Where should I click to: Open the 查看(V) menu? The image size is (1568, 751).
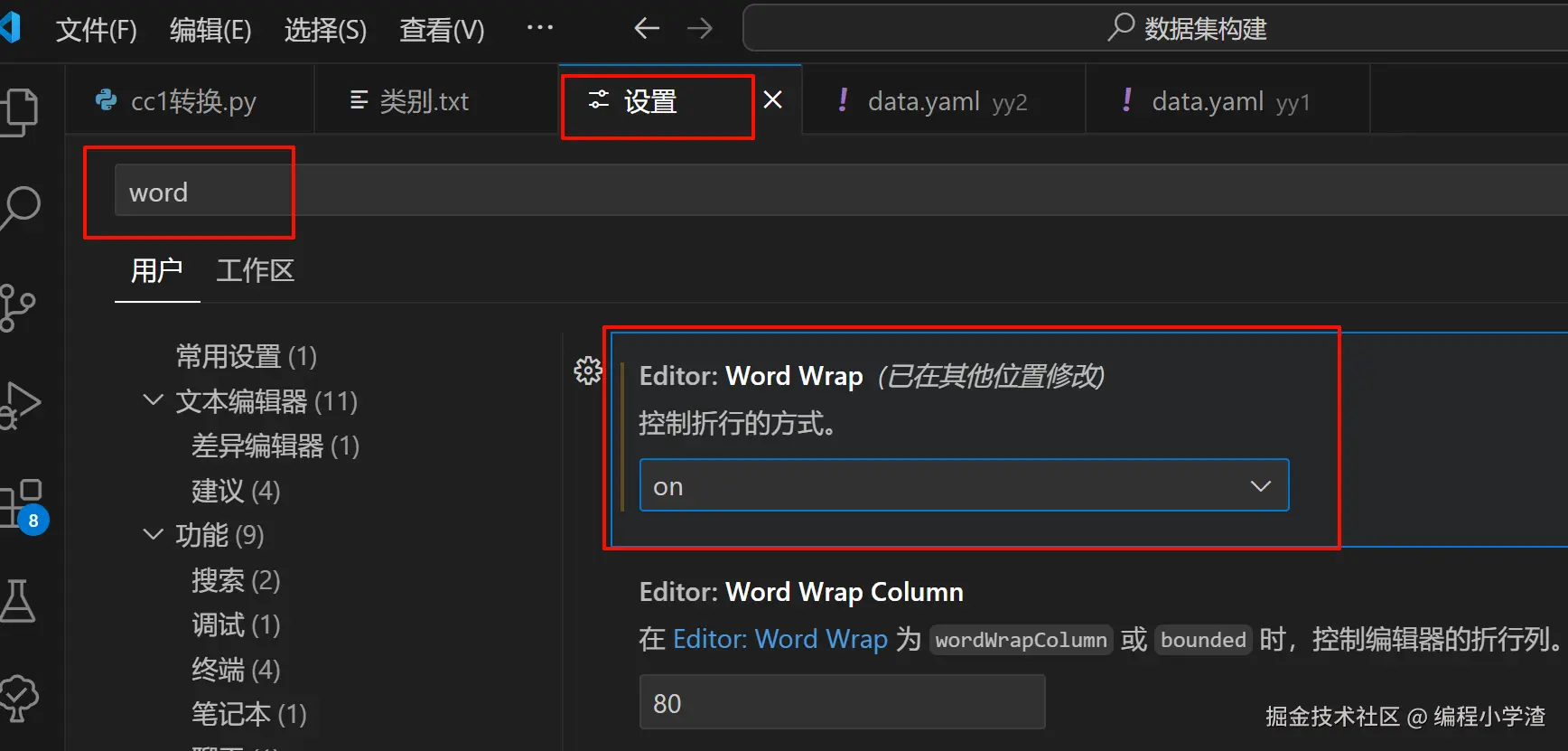pos(442,30)
